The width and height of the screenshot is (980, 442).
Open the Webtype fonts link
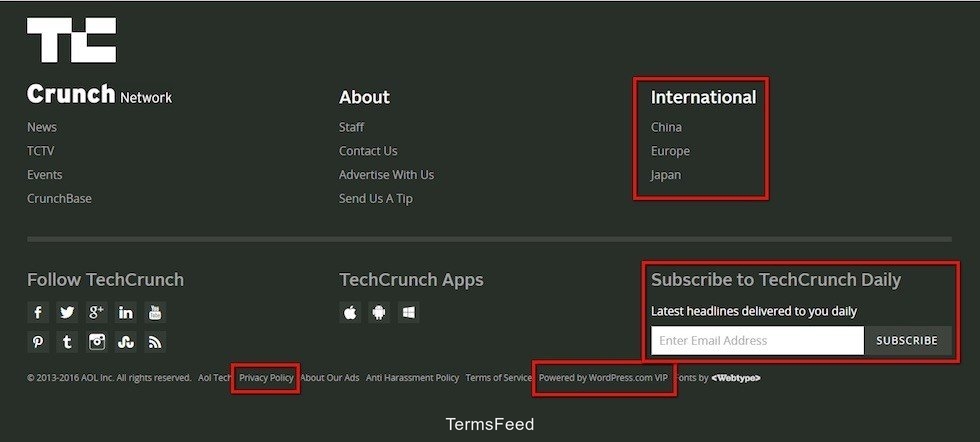point(736,378)
